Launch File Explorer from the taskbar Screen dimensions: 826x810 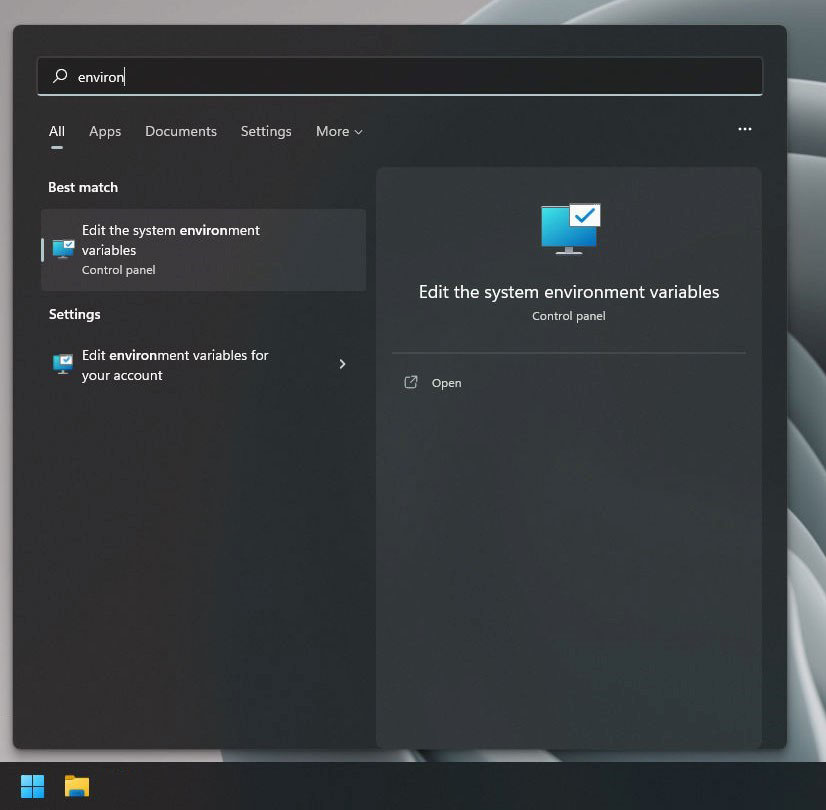(76, 786)
